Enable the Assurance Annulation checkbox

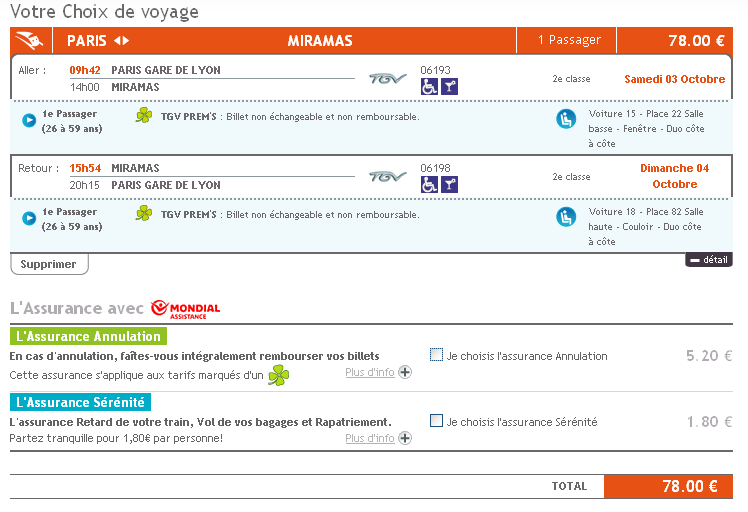[436, 355]
